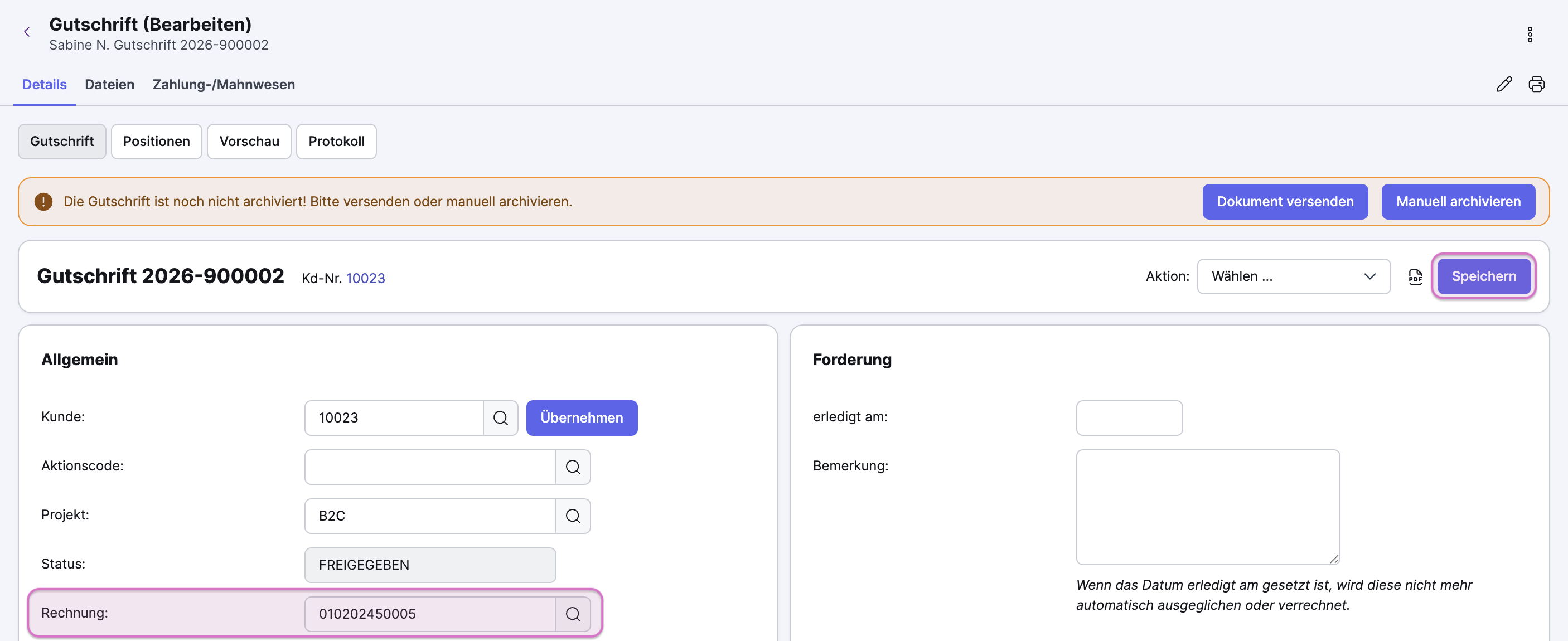This screenshot has height=641, width=1568.
Task: Click the 'Forderung' section heading
Action: (851, 360)
